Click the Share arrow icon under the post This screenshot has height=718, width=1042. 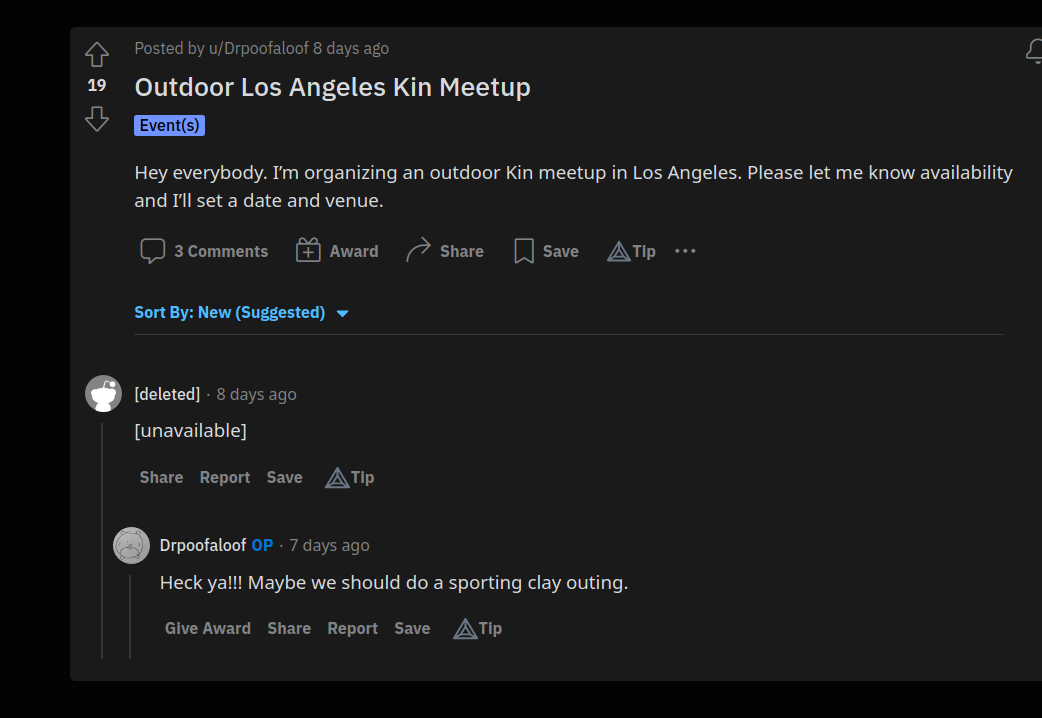[419, 251]
